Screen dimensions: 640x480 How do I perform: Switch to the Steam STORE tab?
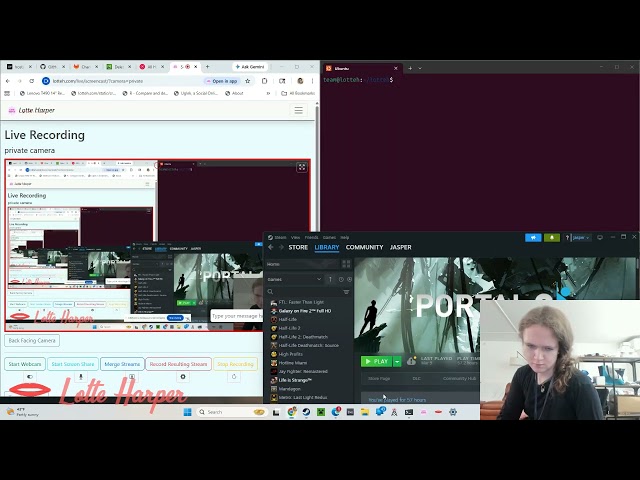point(298,247)
